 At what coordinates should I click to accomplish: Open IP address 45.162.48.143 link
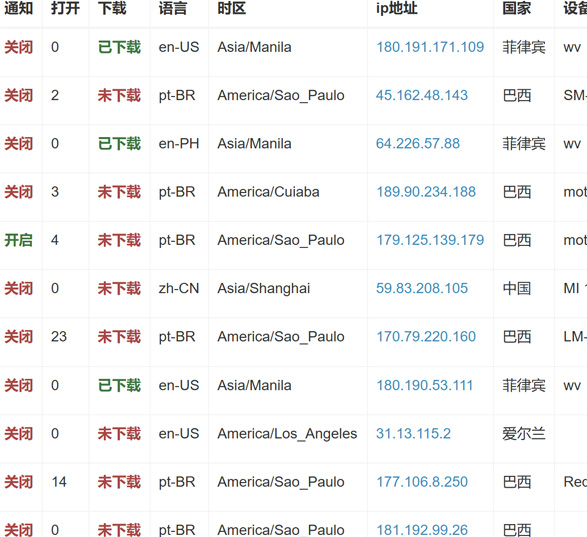tap(422, 95)
